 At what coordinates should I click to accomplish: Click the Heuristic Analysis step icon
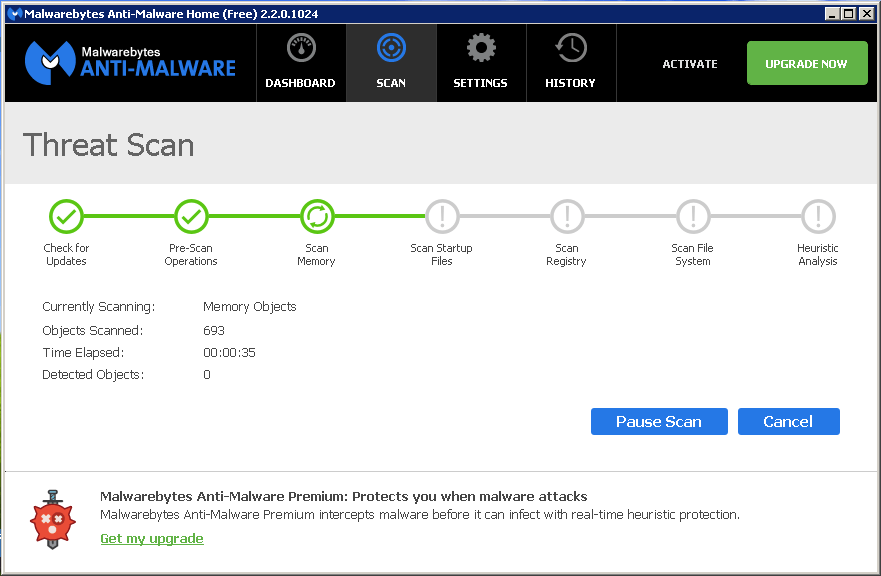818,216
